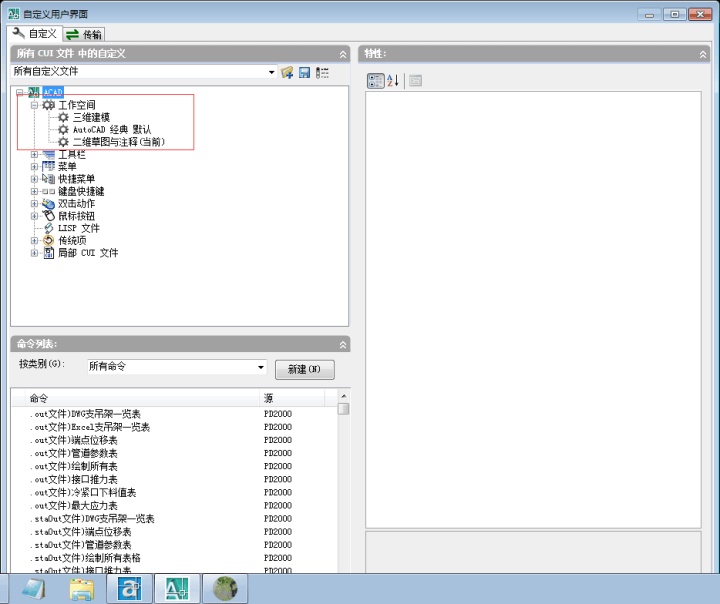
Task: Expand the 键盘快捷键 tree node
Action: pyautogui.click(x=34, y=191)
